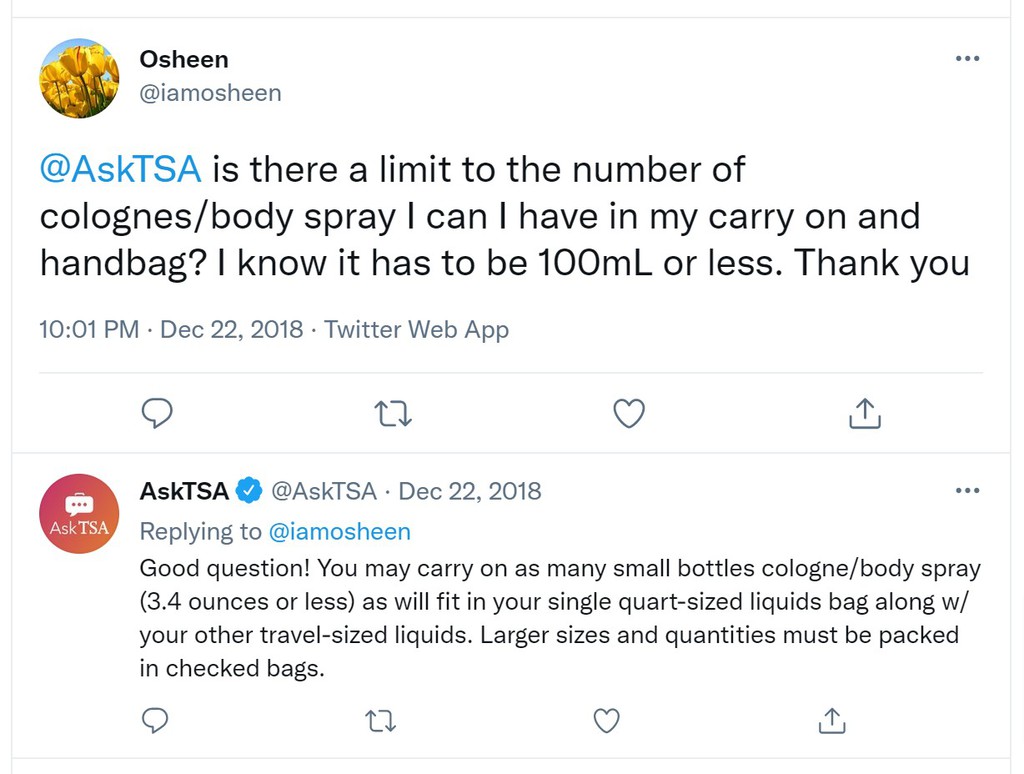Select the tweet body text of Osheen
1024x774 pixels.
pyautogui.click(x=480, y=215)
